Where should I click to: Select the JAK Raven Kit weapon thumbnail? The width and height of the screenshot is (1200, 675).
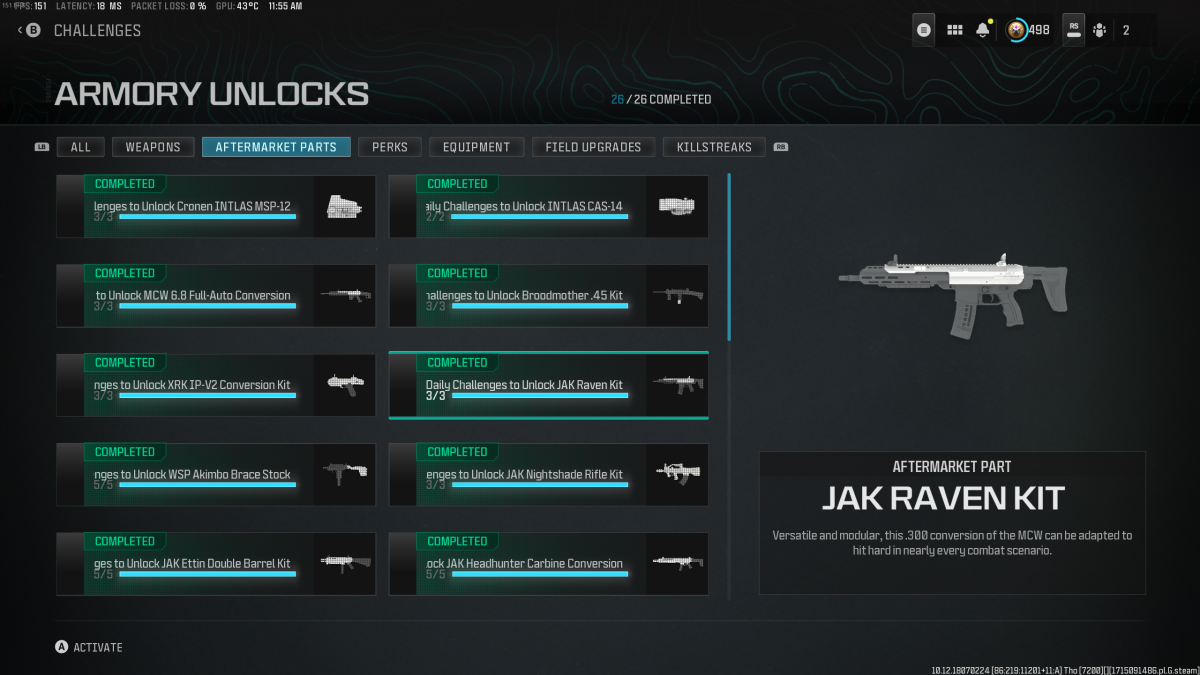[677, 385]
